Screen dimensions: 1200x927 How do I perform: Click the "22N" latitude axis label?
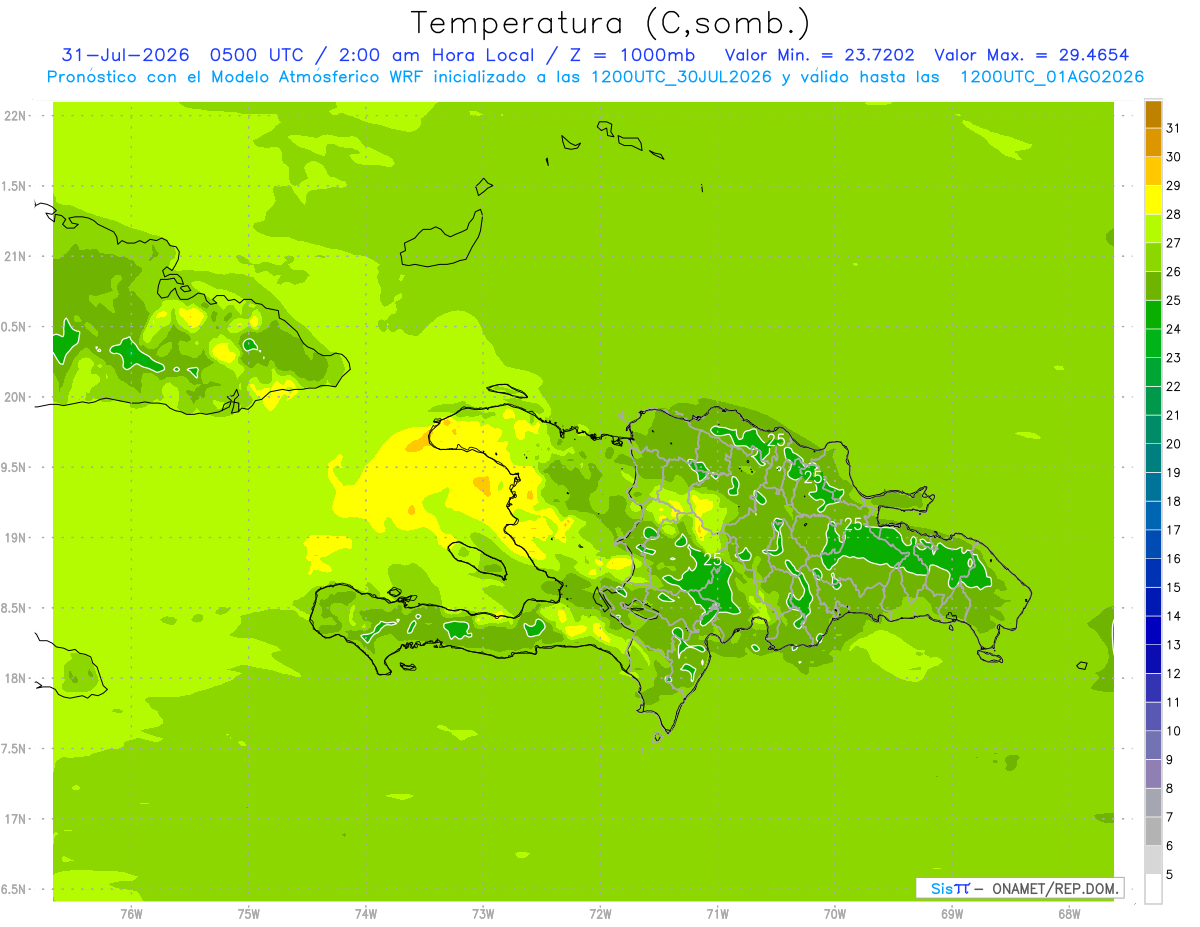point(15,116)
